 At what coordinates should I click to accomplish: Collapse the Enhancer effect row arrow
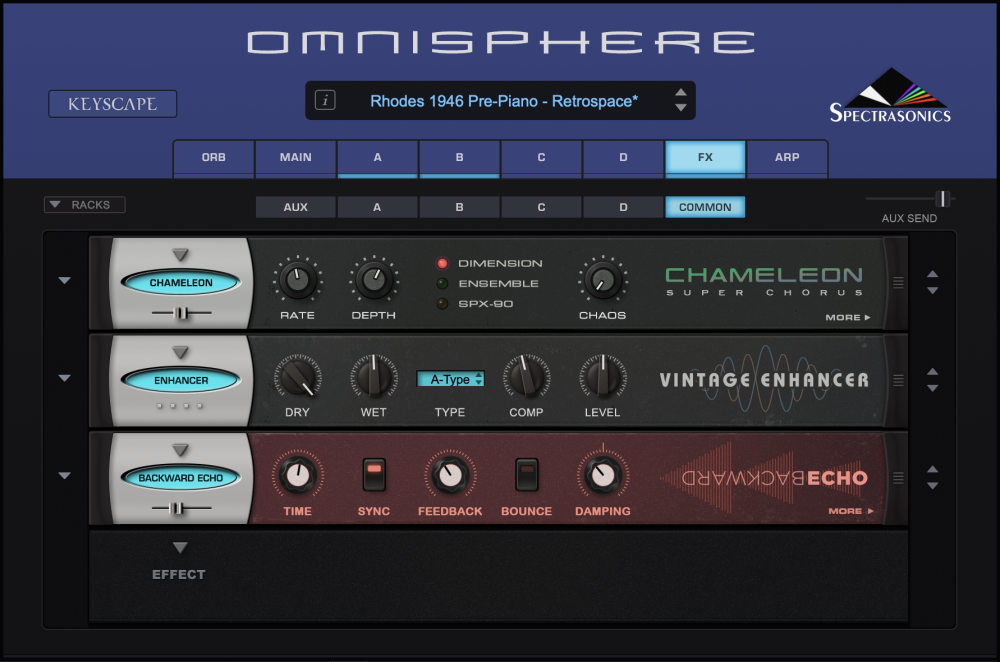point(64,378)
